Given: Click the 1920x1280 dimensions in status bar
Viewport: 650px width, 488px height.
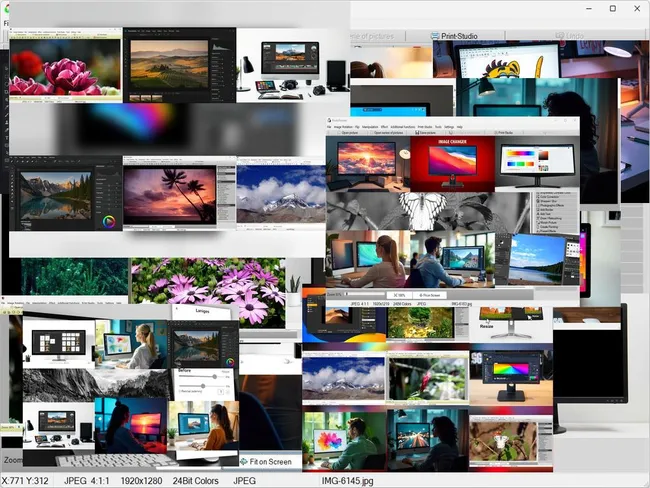Looking at the screenshot, I should (x=141, y=481).
